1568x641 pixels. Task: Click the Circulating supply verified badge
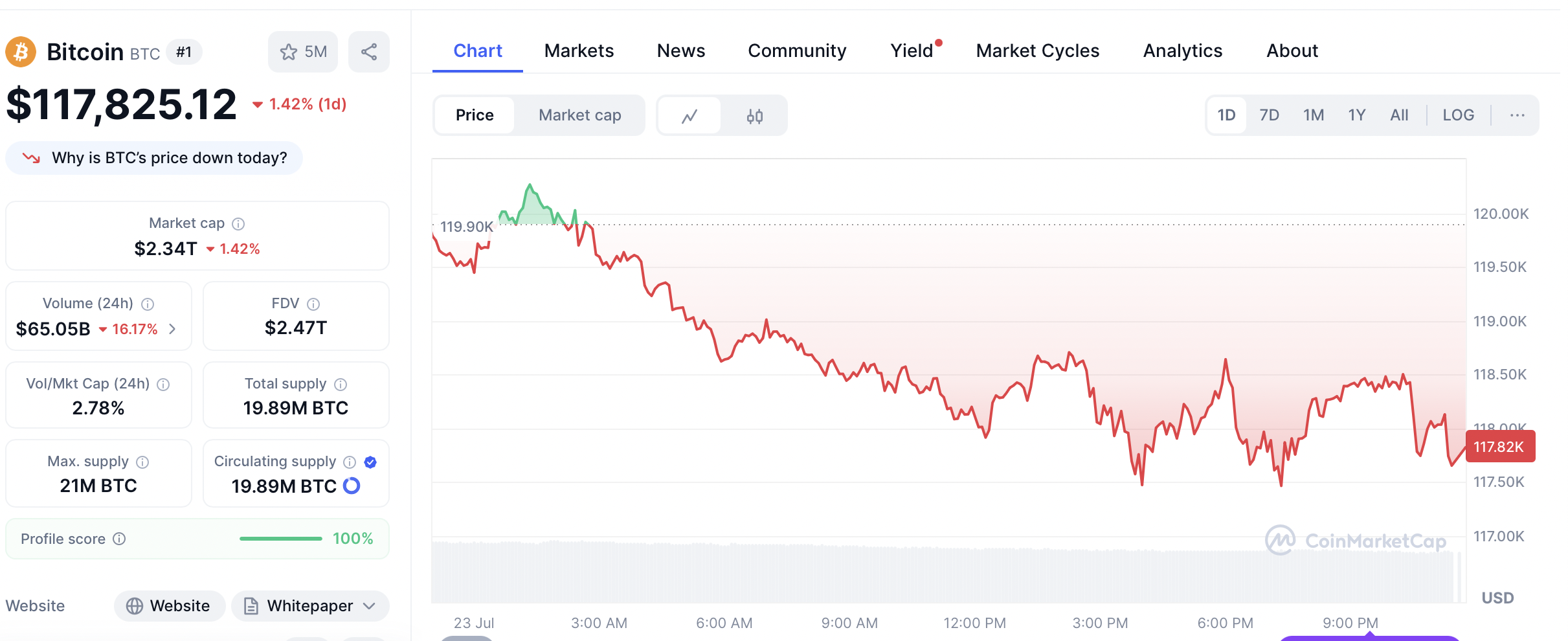370,462
